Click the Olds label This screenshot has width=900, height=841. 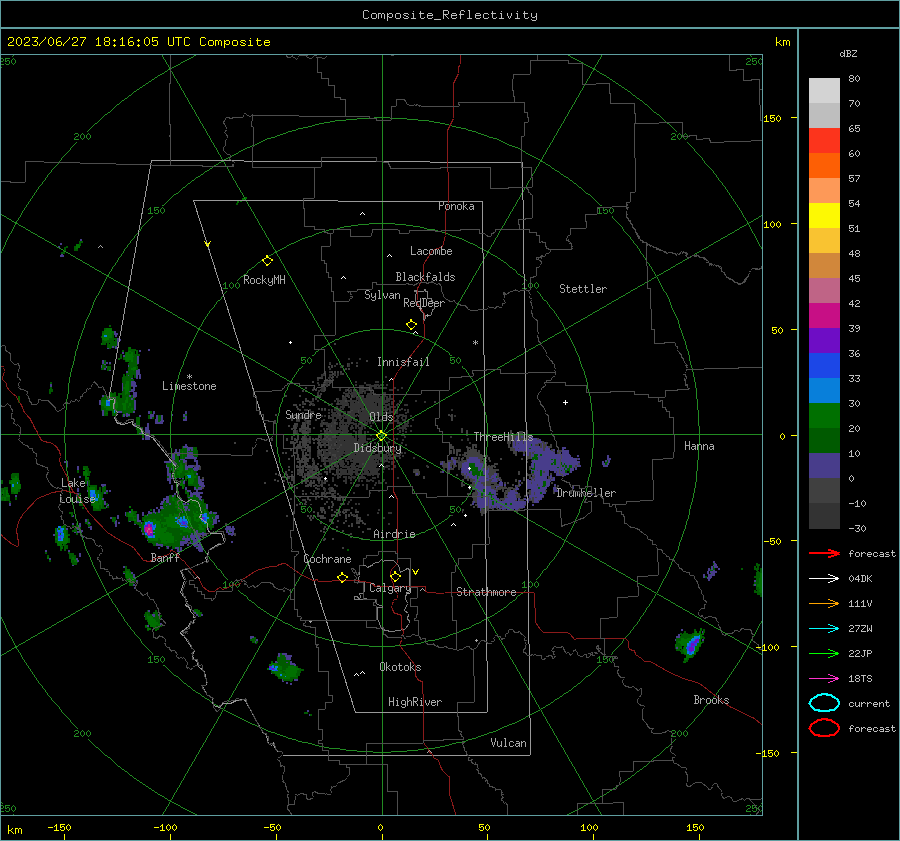coord(381,417)
